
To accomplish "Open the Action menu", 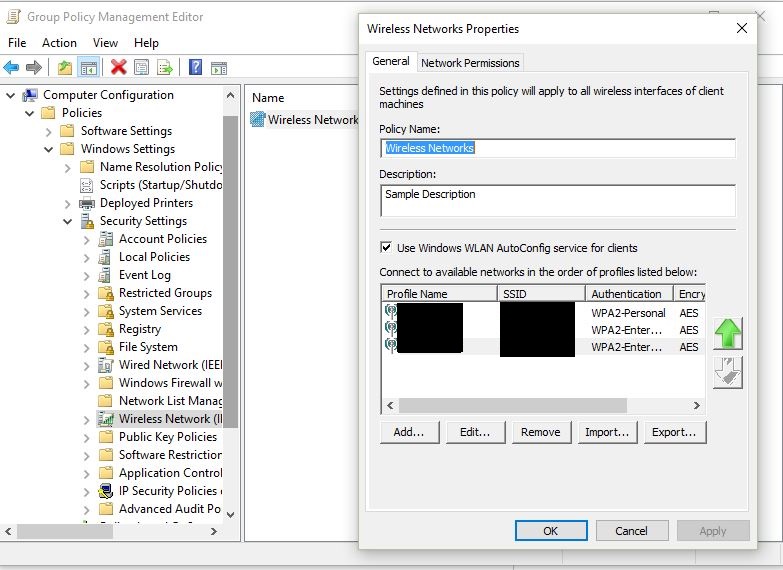I will [59, 43].
